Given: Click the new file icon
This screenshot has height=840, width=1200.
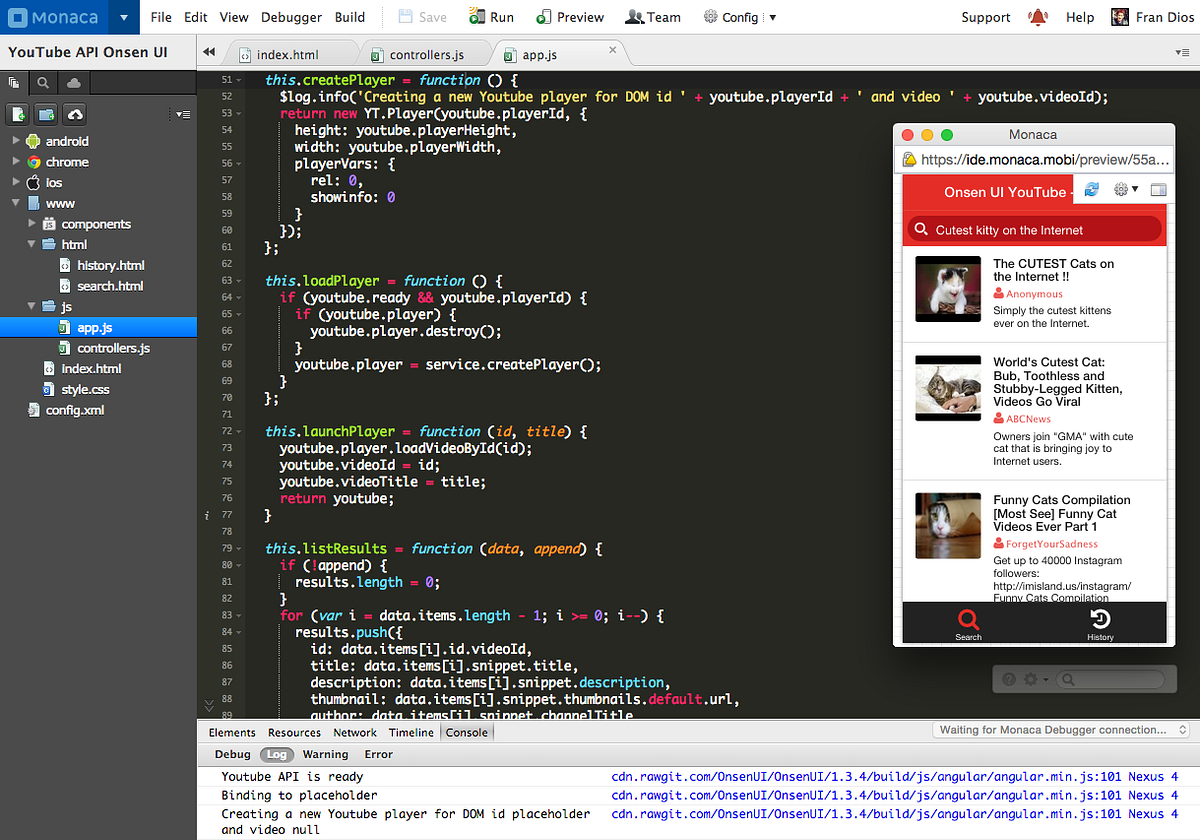Looking at the screenshot, I should pyautogui.click(x=18, y=114).
